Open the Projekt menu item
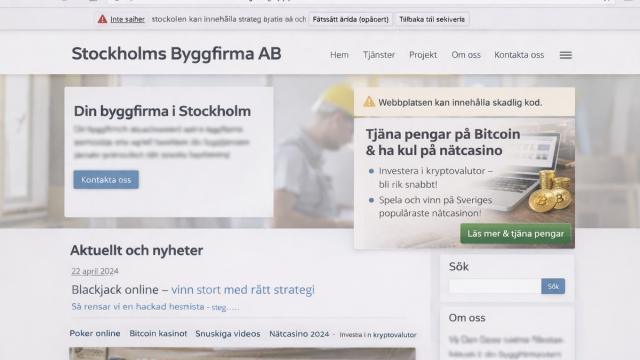 point(423,55)
